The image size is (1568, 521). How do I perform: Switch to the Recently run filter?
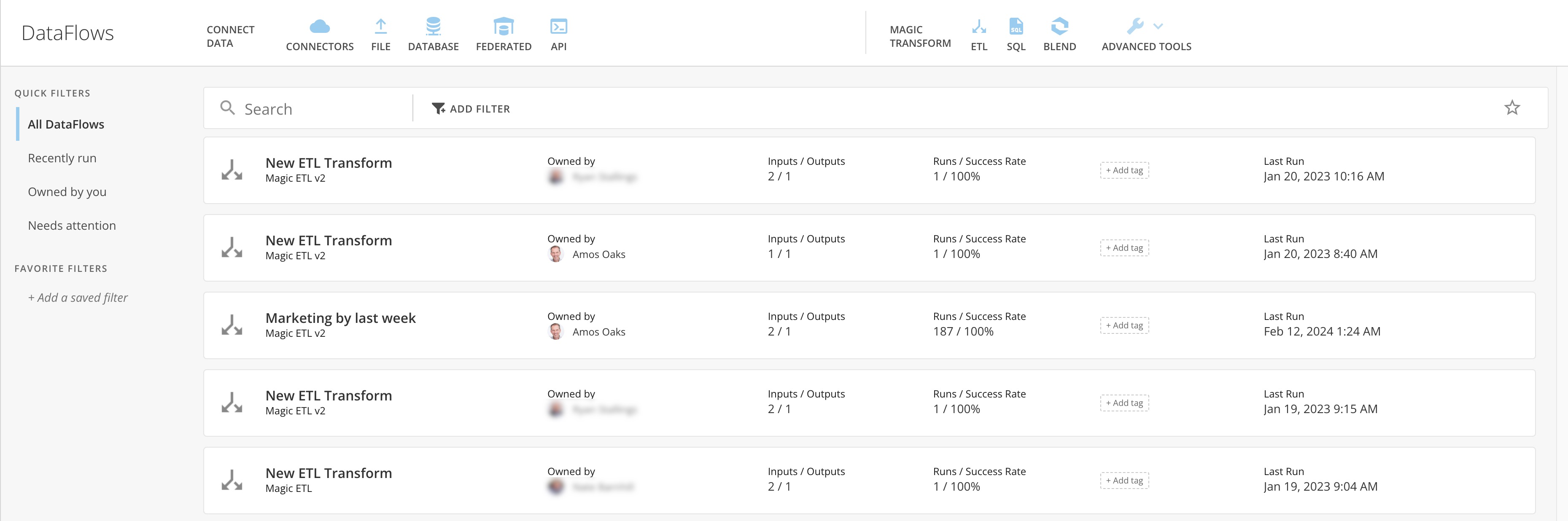[62, 158]
